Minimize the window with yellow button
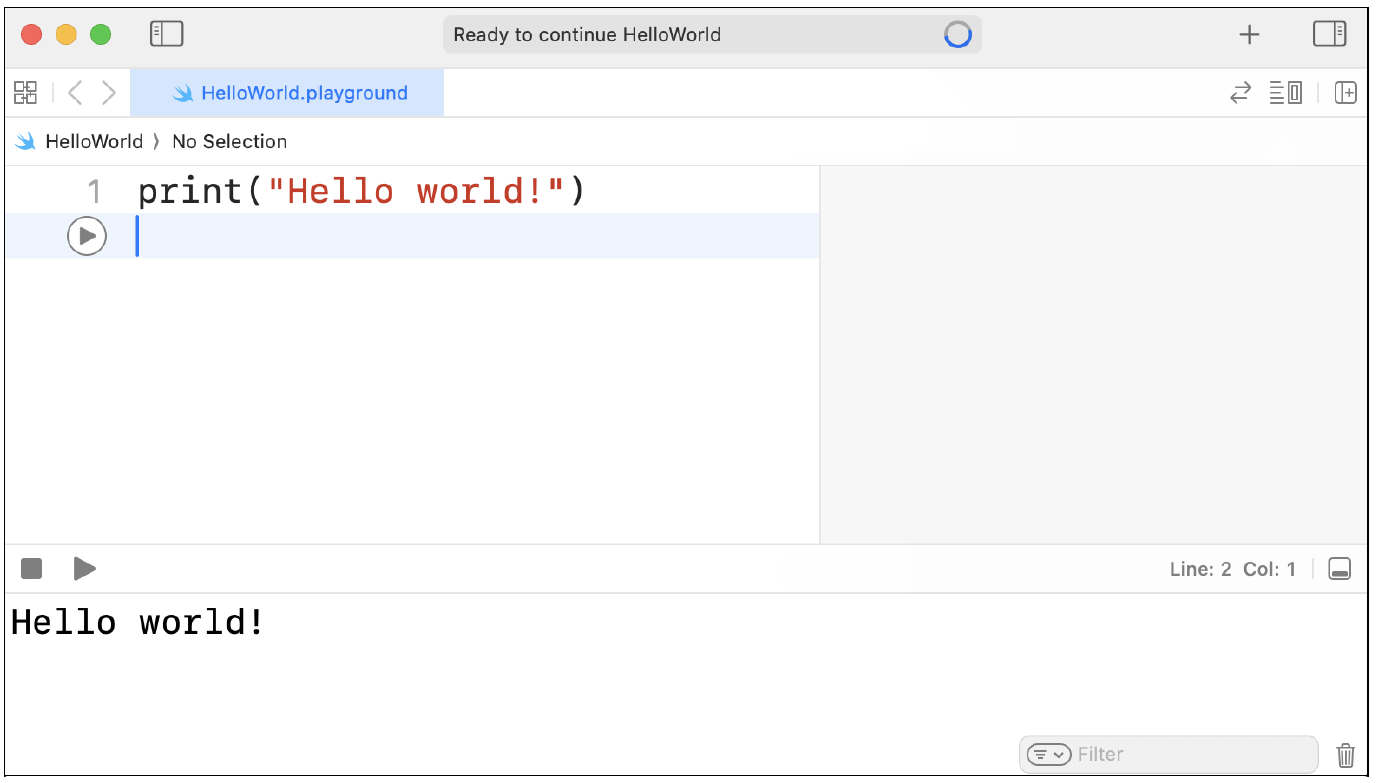The image size is (1376, 783). click(66, 35)
